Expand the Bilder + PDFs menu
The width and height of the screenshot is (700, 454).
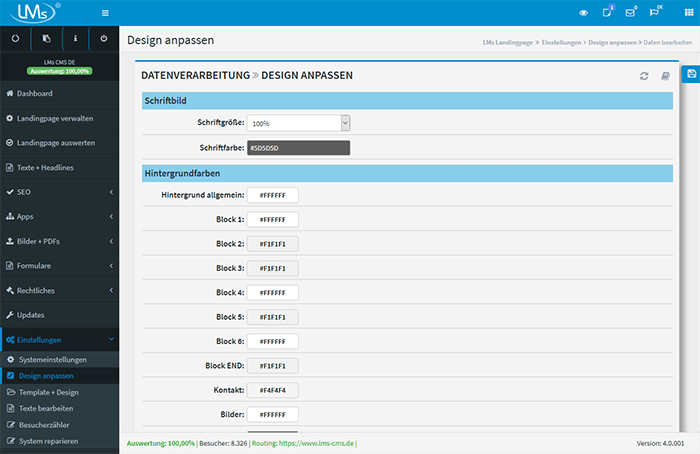tap(59, 241)
